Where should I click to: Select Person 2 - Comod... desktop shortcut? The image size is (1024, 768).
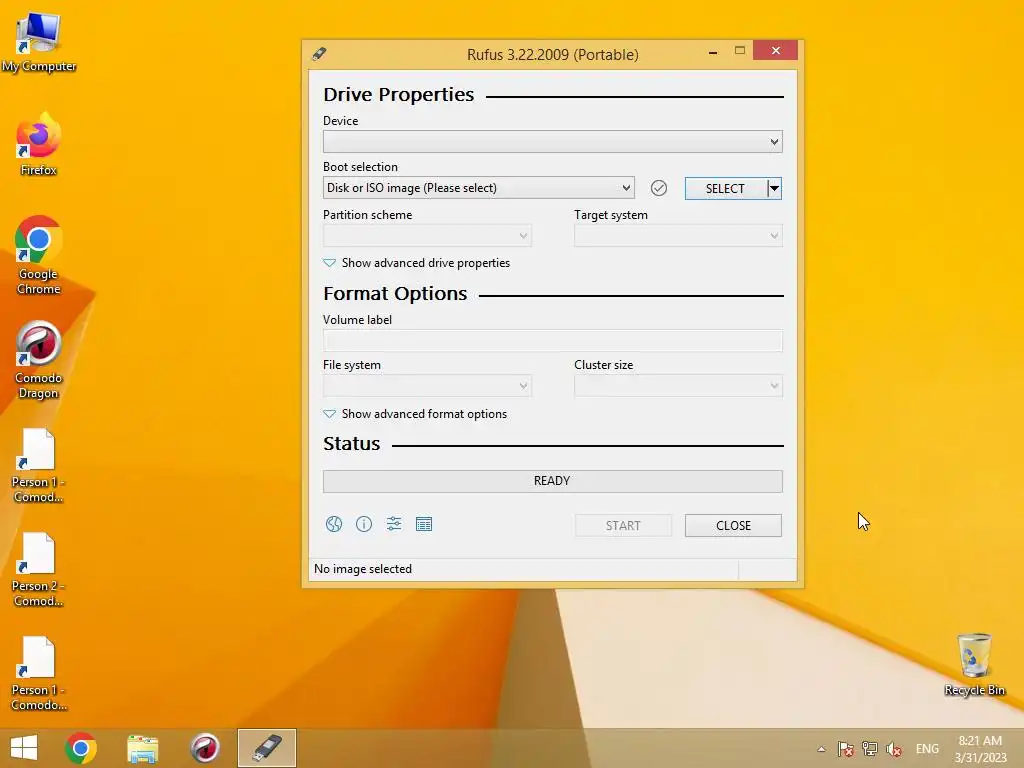[x=39, y=569]
